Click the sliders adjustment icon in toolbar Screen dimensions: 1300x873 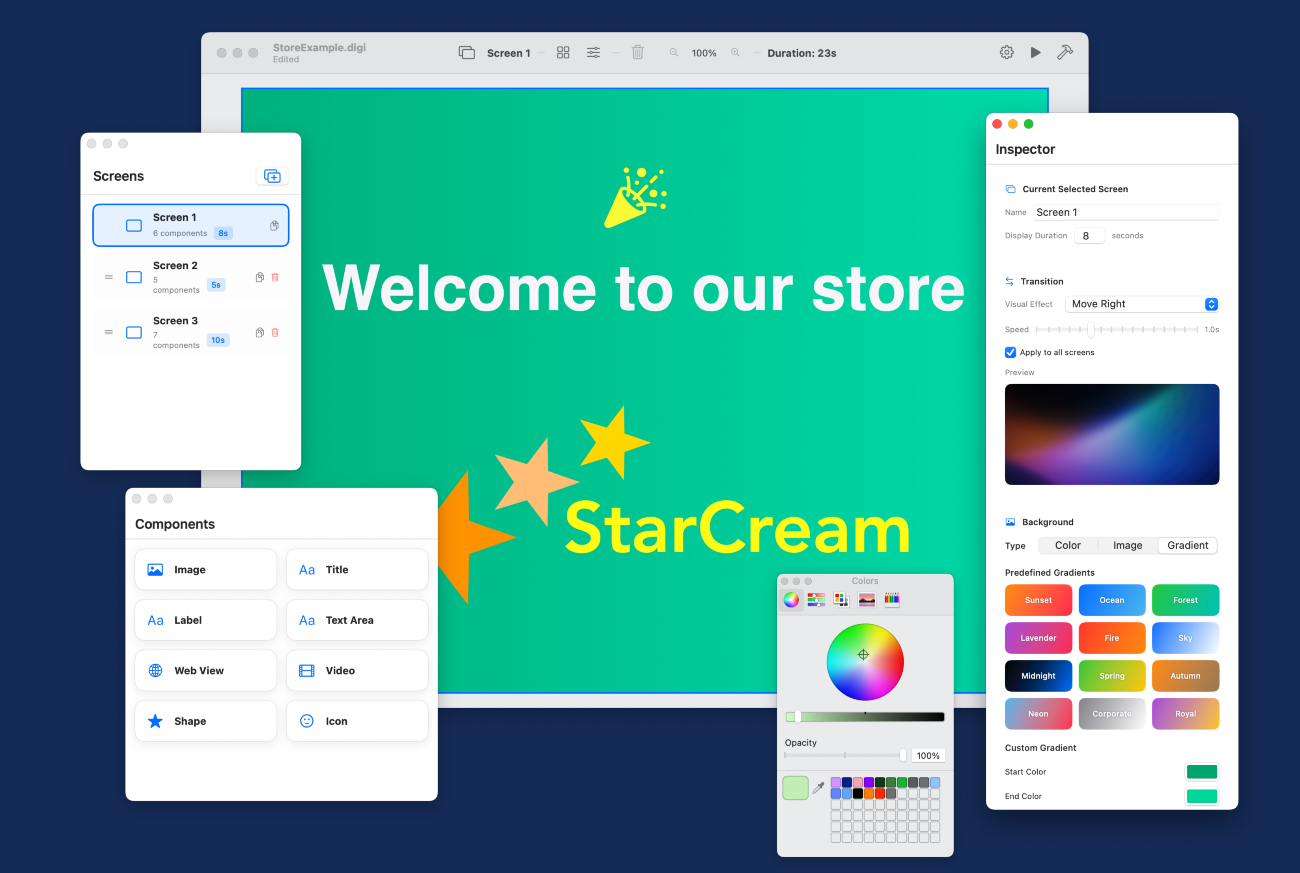593,53
